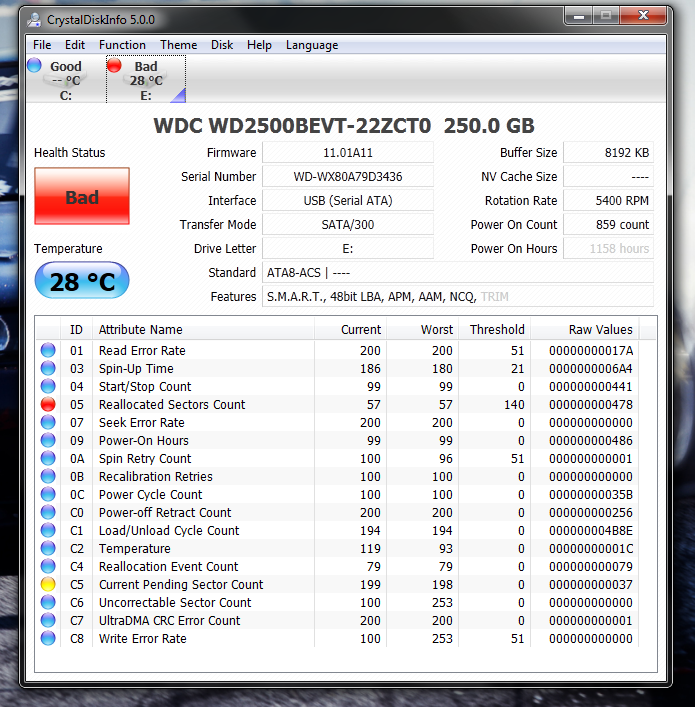Click the blue status icon for Reallocation Event Count

[x=48, y=566]
